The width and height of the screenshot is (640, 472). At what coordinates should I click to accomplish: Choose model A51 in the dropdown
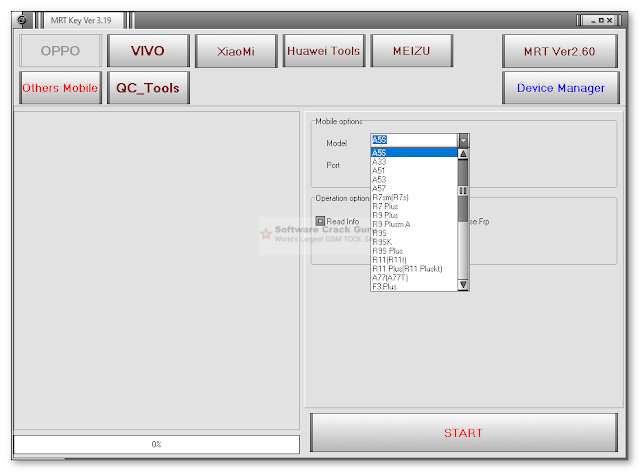pos(414,171)
